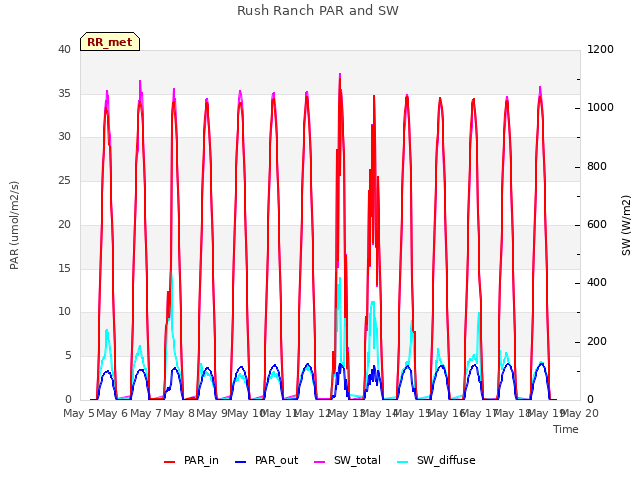
Task: Click the blue PAR_out legend swatch
Action: (x=241, y=462)
